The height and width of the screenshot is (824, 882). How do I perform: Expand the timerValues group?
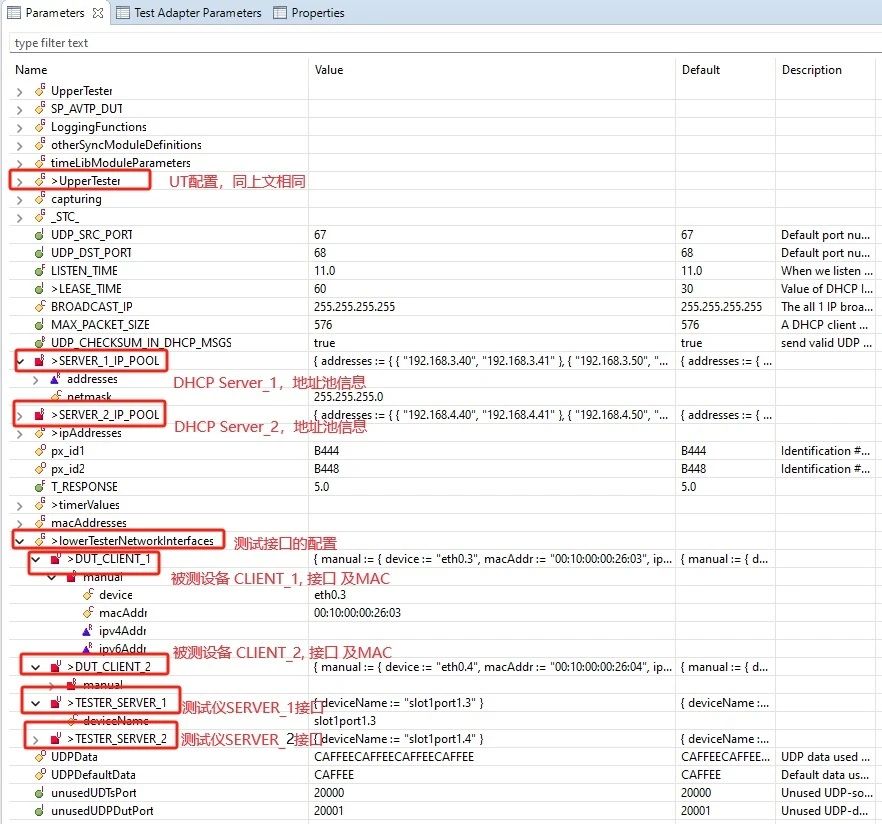(20, 505)
